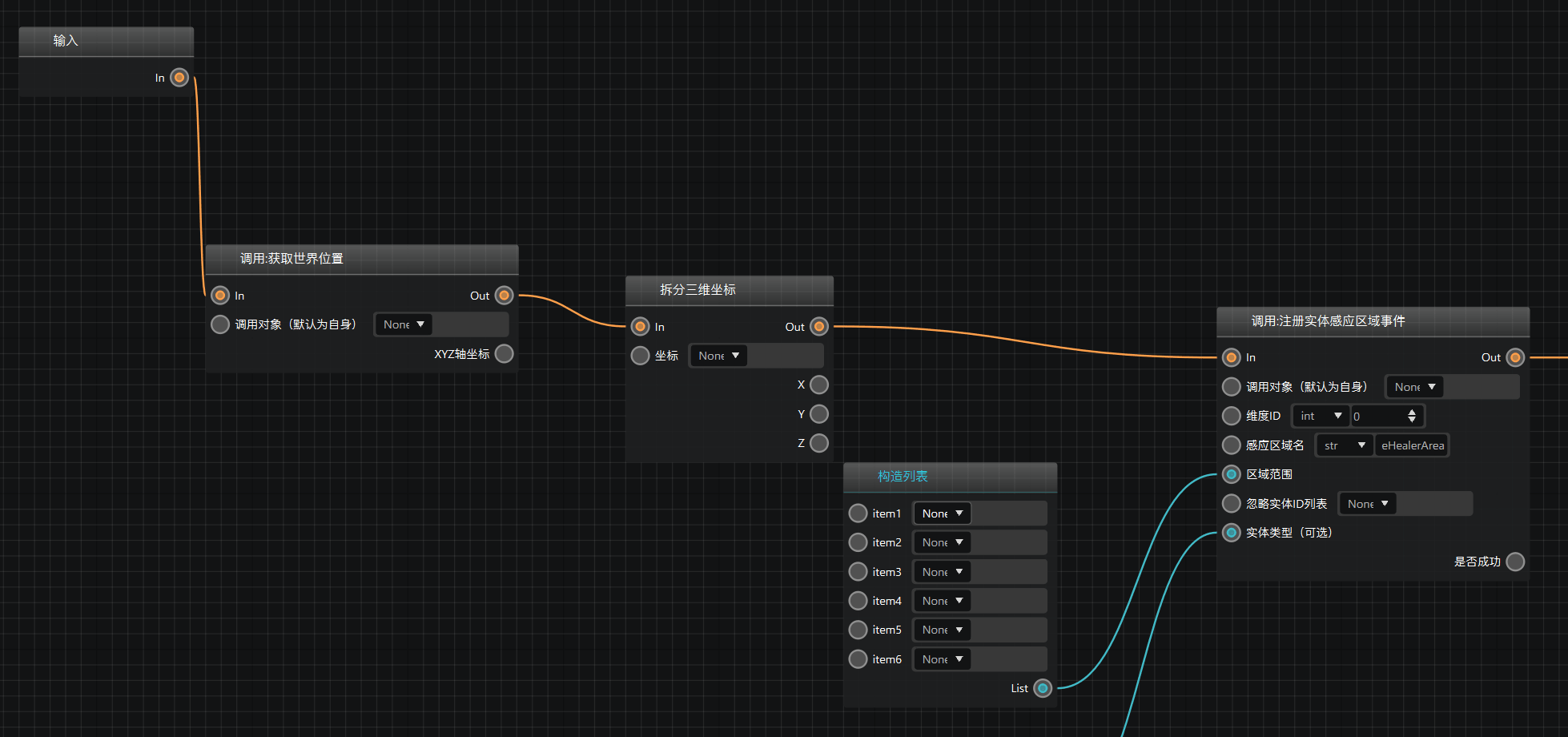Click the 区域范围 input port
The height and width of the screenshot is (737, 1568).
pos(1232,474)
